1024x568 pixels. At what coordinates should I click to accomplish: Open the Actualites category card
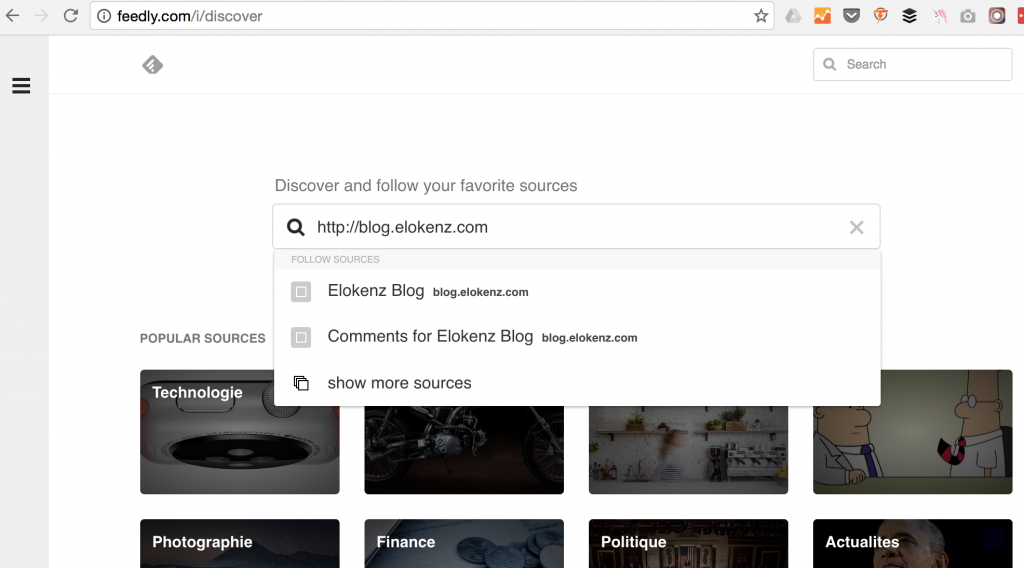(x=912, y=543)
